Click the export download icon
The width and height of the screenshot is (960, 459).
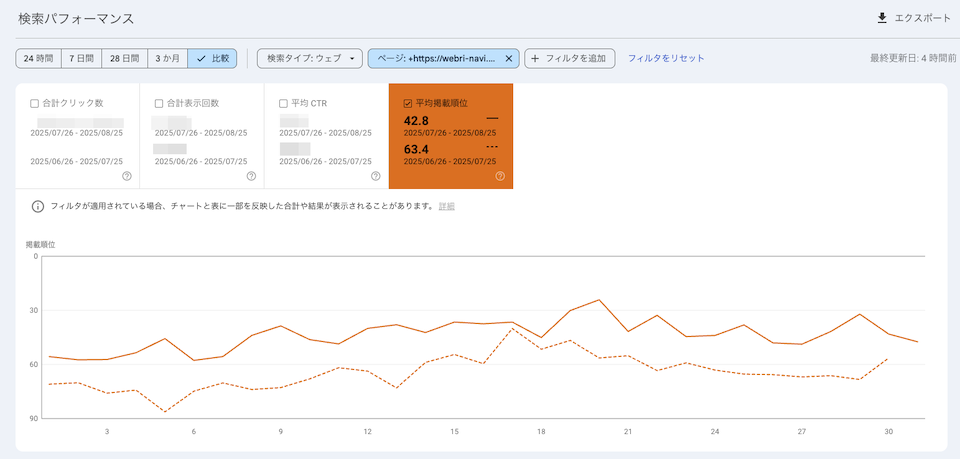[882, 18]
